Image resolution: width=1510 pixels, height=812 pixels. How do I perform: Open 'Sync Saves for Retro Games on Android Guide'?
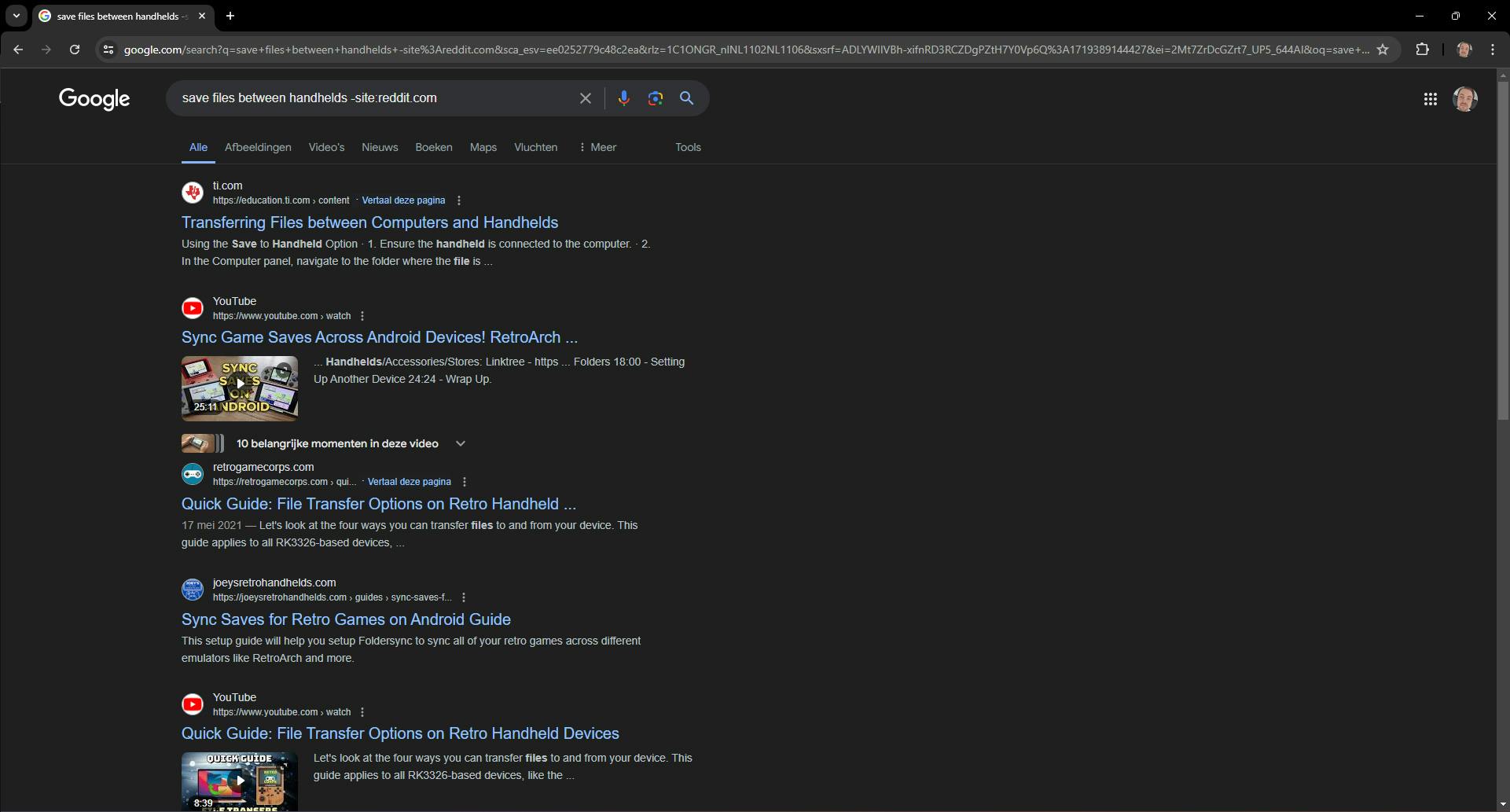(346, 619)
